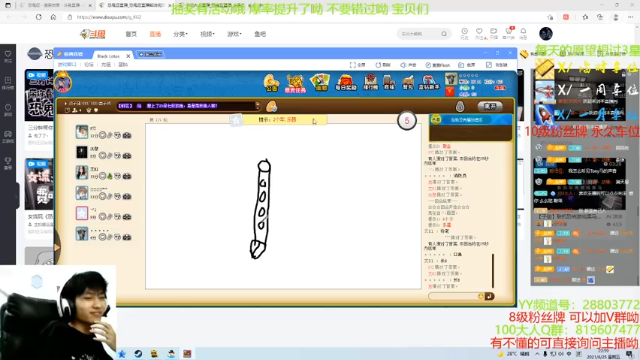
Task: Close the Black Lotus tab
Action: tap(128, 56)
